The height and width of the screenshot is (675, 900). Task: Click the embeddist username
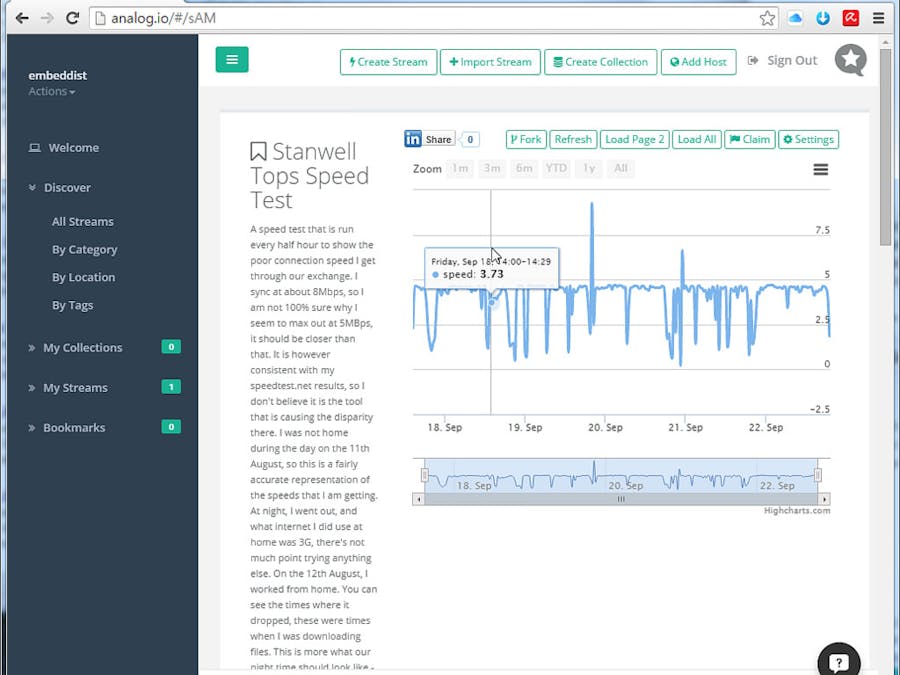click(x=57, y=75)
